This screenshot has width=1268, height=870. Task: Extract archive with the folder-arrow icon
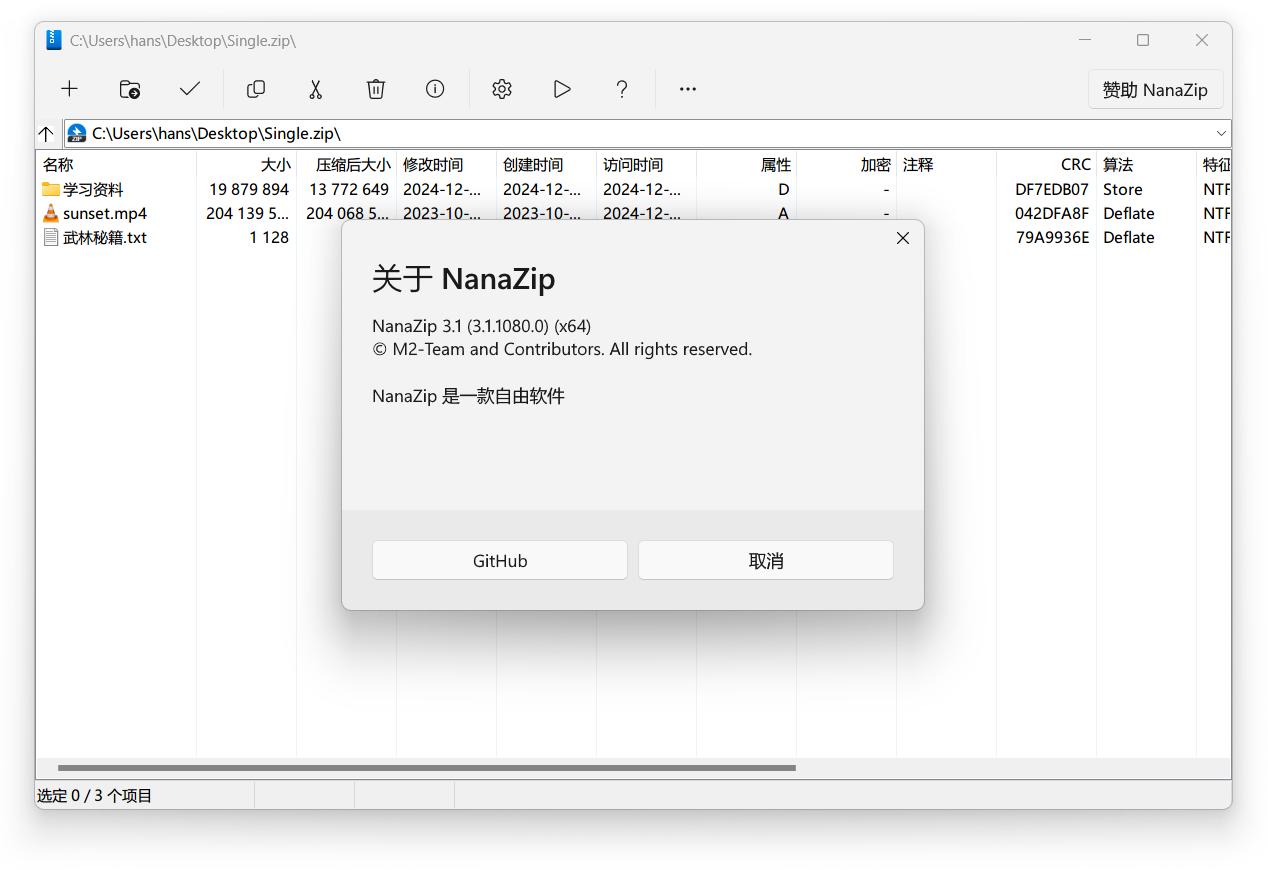129,89
